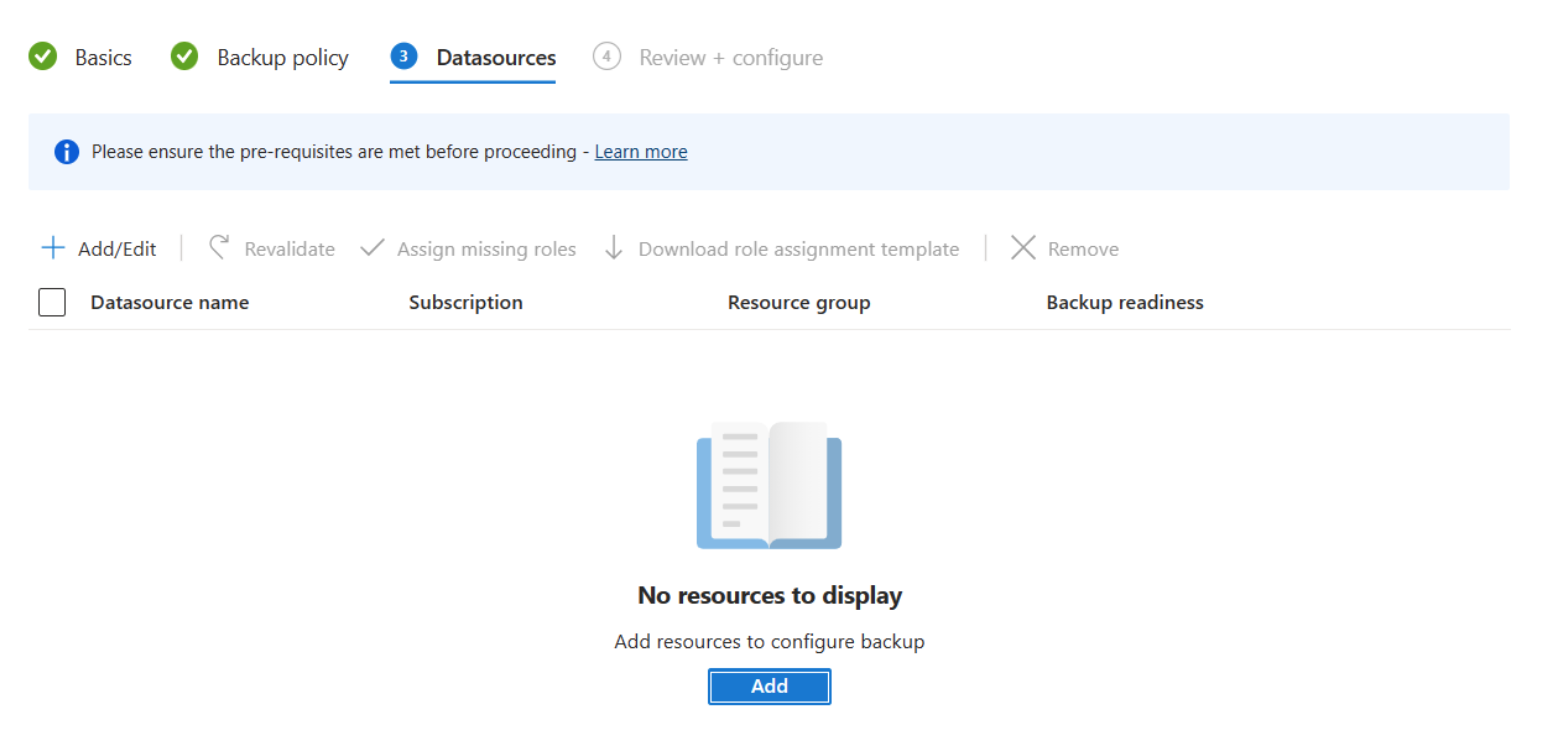Open the Learn more link
This screenshot has height=747, width=1560.
coord(641,152)
